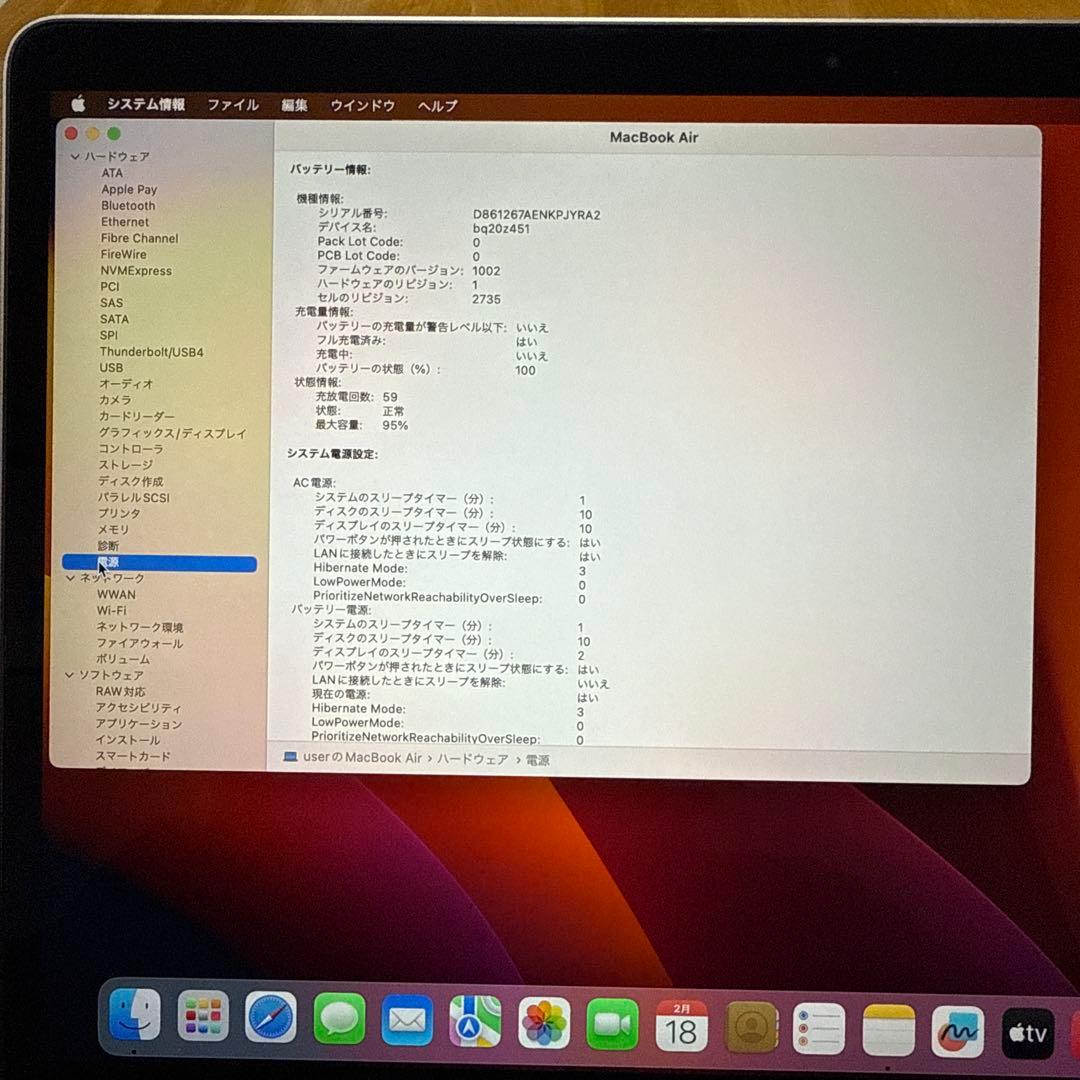Select コントローラ in sidebar
Viewport: 1080px width, 1080px height.
click(x=131, y=448)
